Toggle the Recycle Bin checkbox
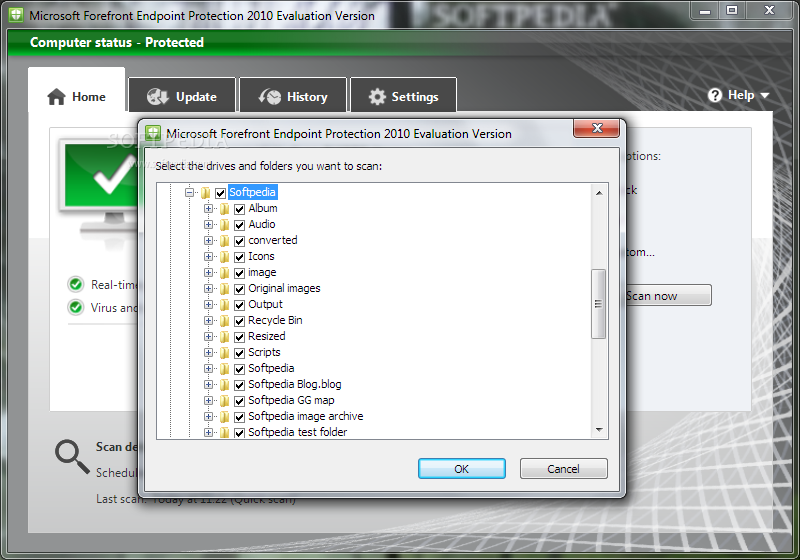 tap(239, 321)
